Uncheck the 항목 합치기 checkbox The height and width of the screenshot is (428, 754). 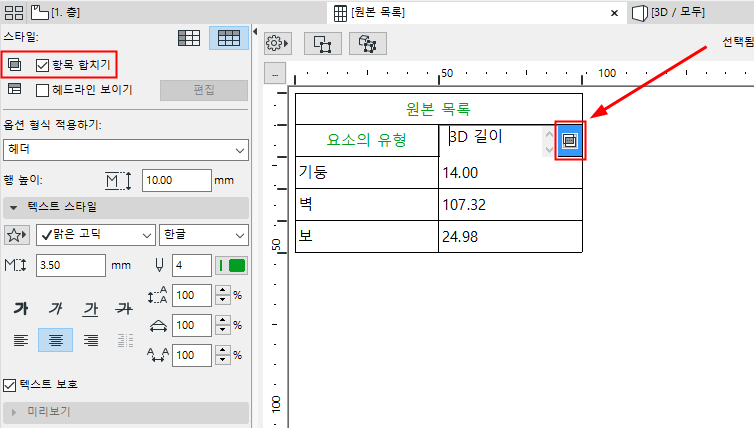coord(42,65)
